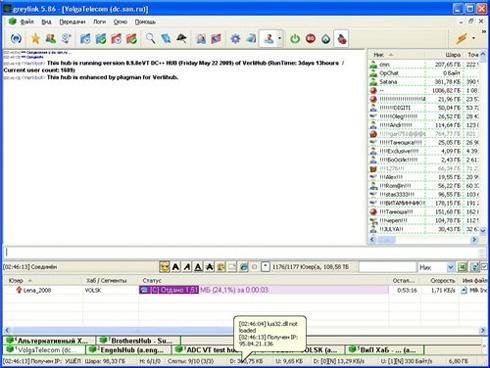Click the greylink cube icon in menu bar
The width and height of the screenshot is (490, 368).
tap(12, 21)
